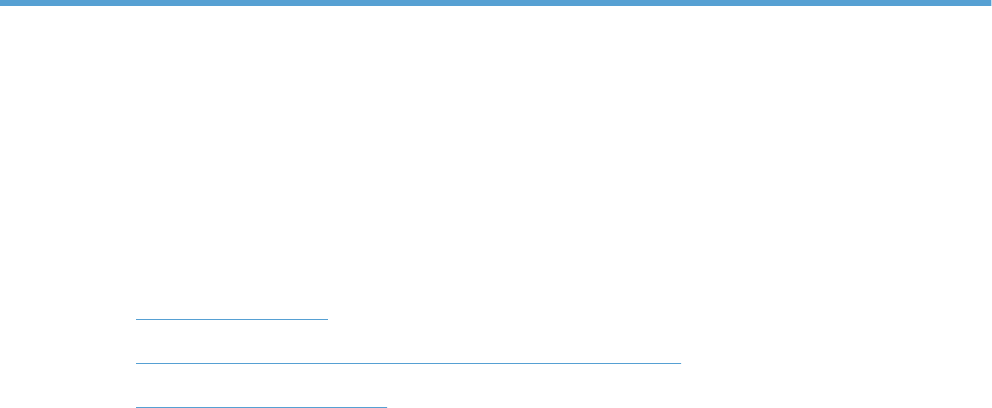
Task: Follow the last underlined link at bottom
Action: (261, 402)
